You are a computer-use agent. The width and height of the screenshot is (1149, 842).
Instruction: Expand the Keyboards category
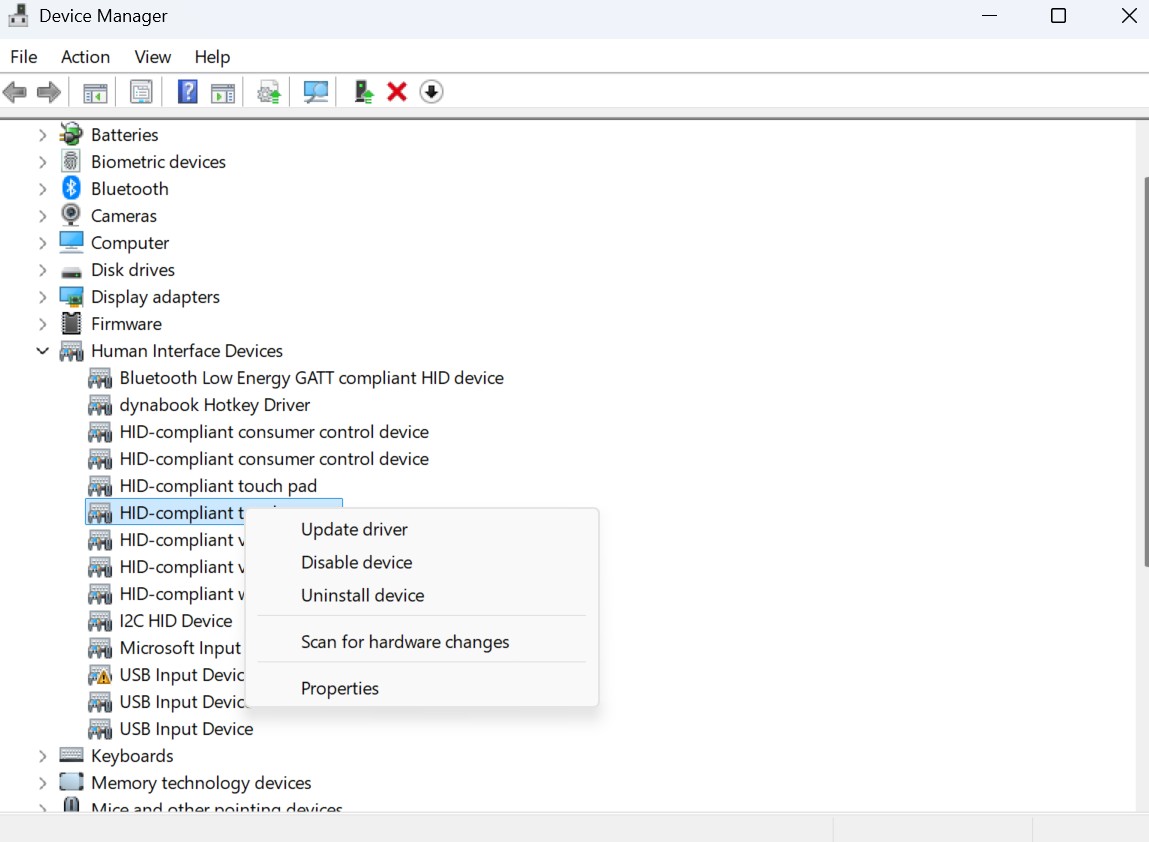[43, 756]
